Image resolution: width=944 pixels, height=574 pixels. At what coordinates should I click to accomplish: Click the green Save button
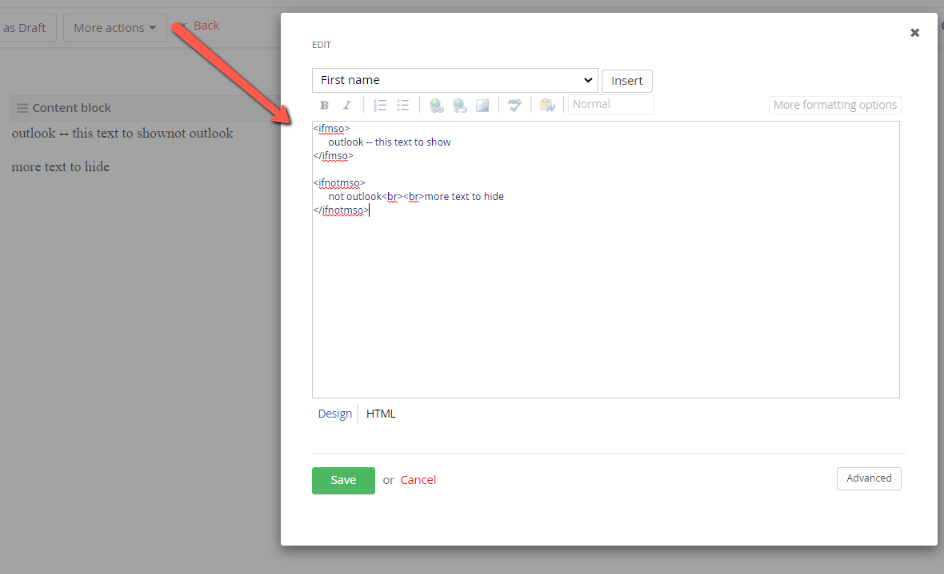[343, 480]
